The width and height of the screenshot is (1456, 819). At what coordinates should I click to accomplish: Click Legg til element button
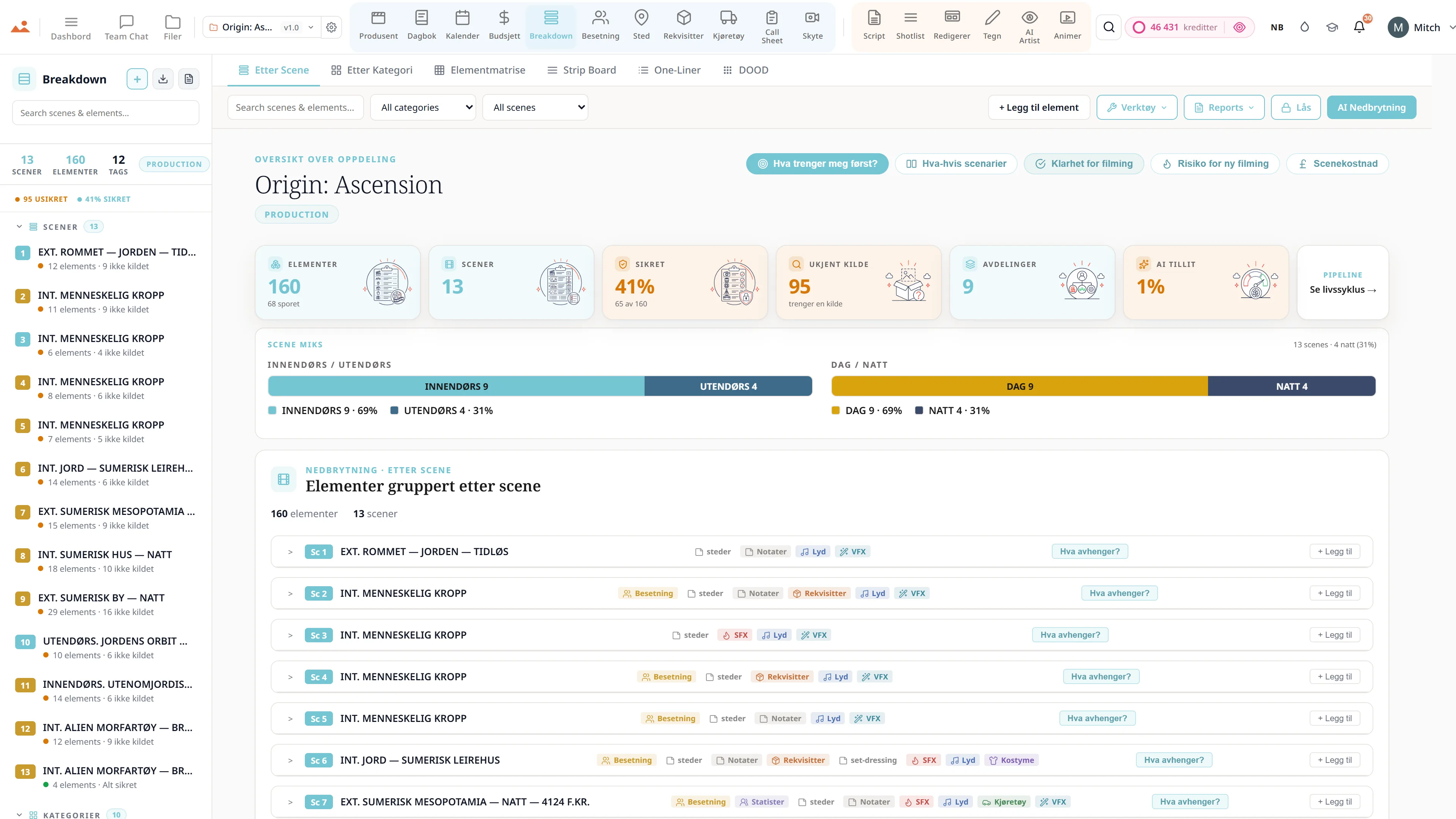(1039, 107)
